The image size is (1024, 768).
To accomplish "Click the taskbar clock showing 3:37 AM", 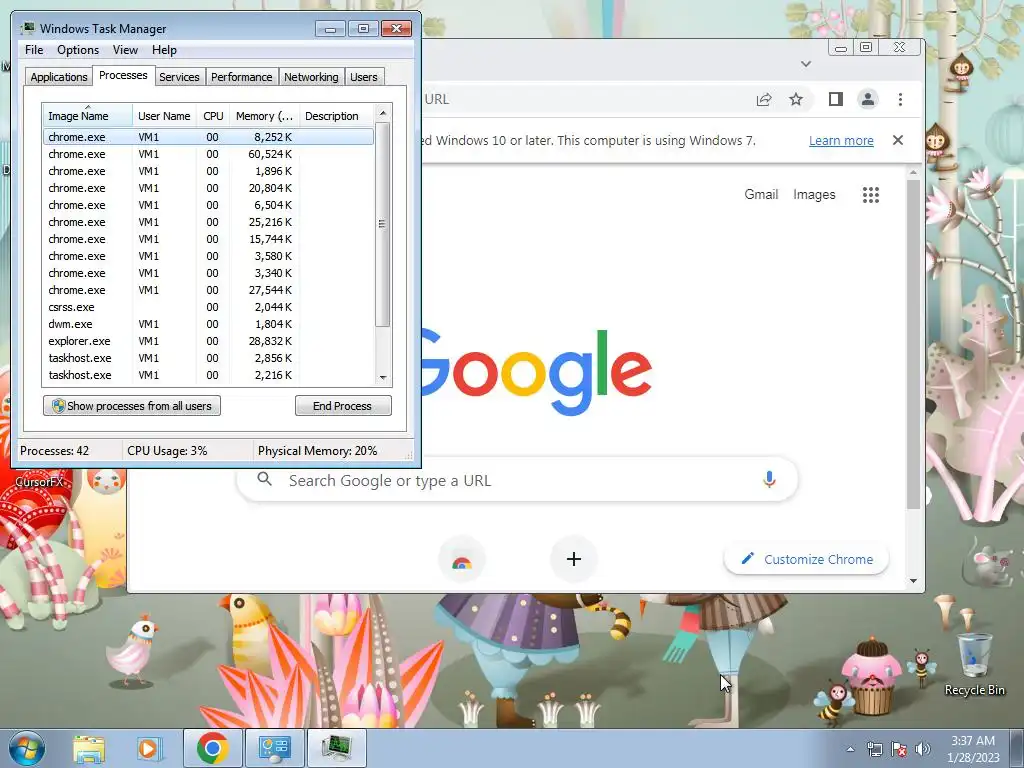I will click(973, 749).
